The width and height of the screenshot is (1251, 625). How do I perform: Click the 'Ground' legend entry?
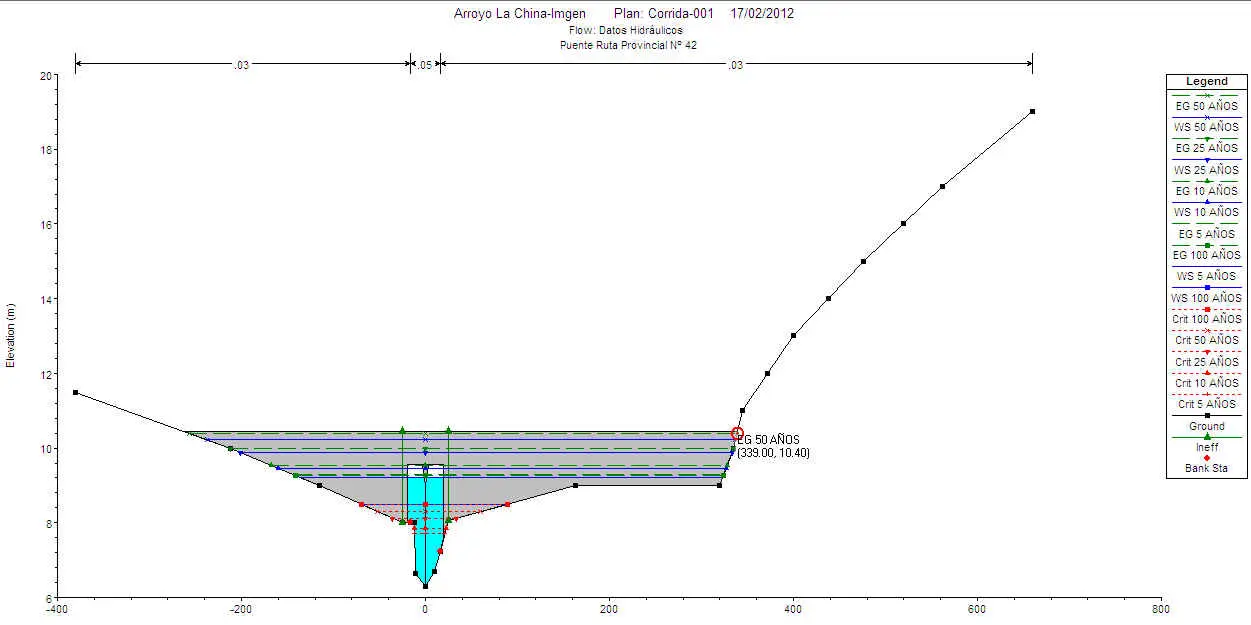tap(1206, 426)
